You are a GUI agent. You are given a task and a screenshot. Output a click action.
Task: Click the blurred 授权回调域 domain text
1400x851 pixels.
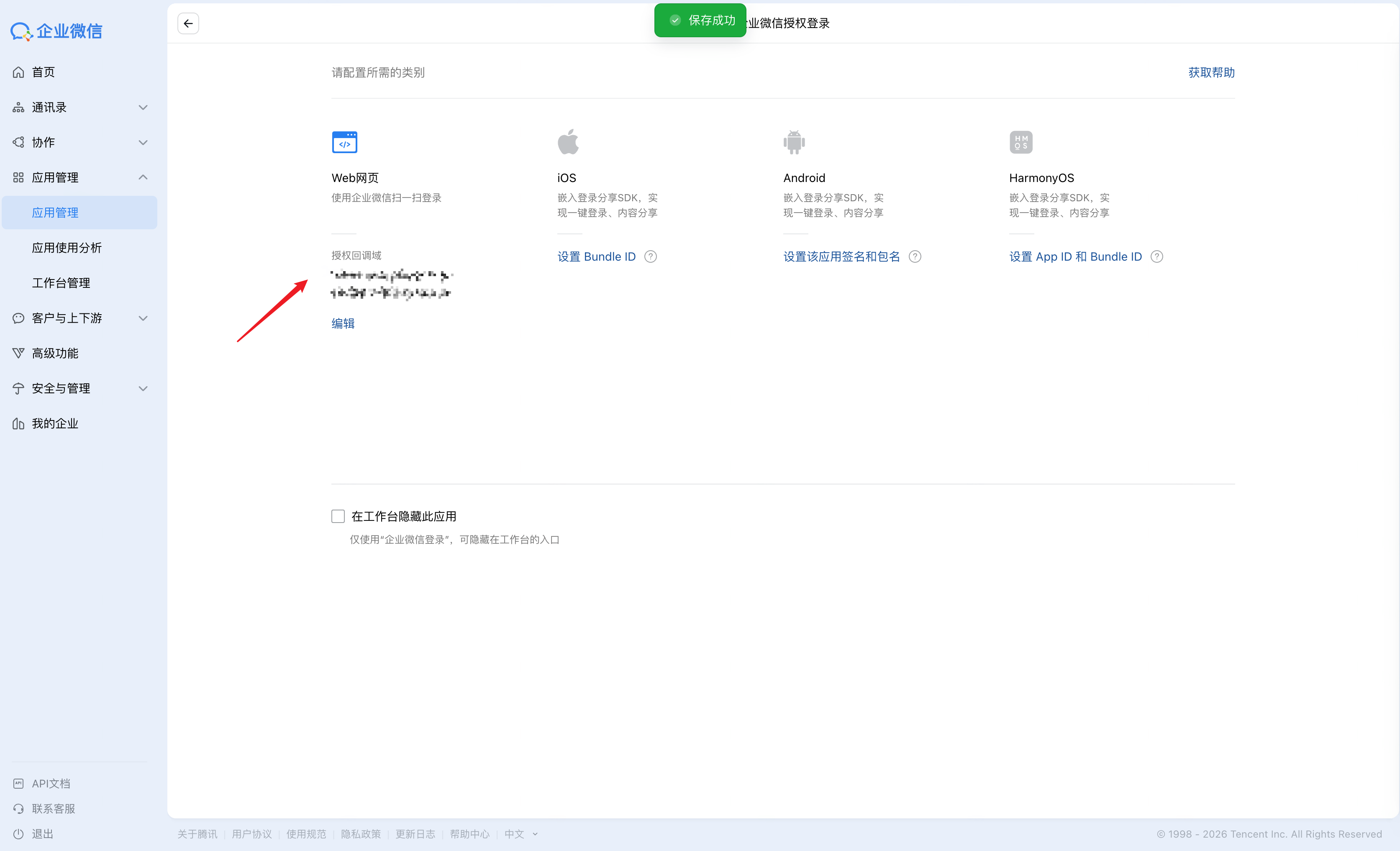(392, 284)
